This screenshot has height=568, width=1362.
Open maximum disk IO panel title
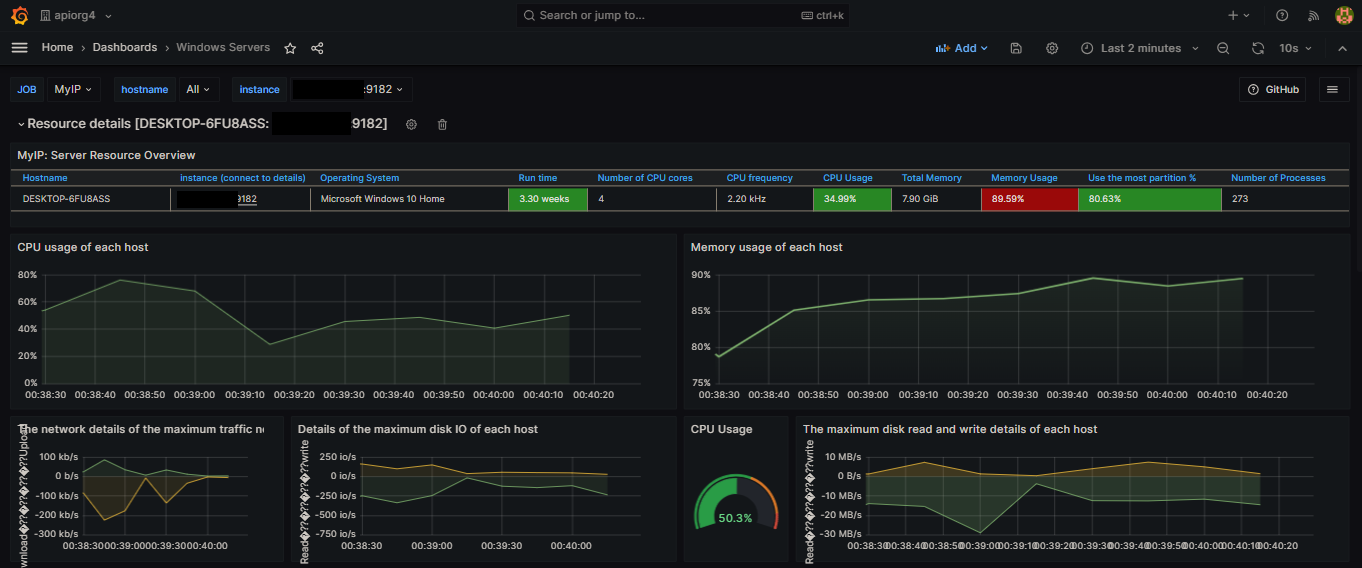click(418, 429)
